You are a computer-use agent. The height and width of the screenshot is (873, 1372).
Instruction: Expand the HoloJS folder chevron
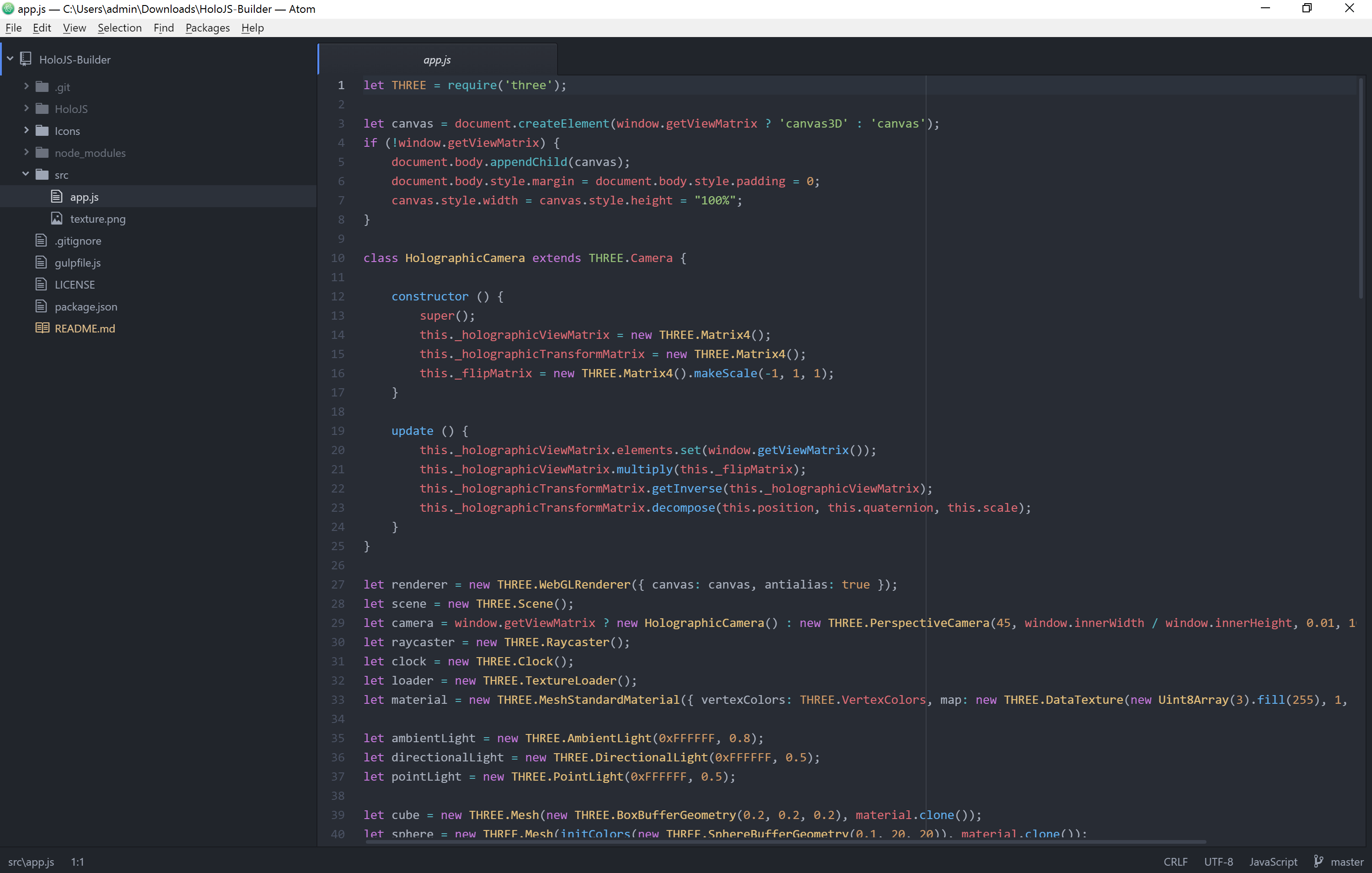[26, 108]
